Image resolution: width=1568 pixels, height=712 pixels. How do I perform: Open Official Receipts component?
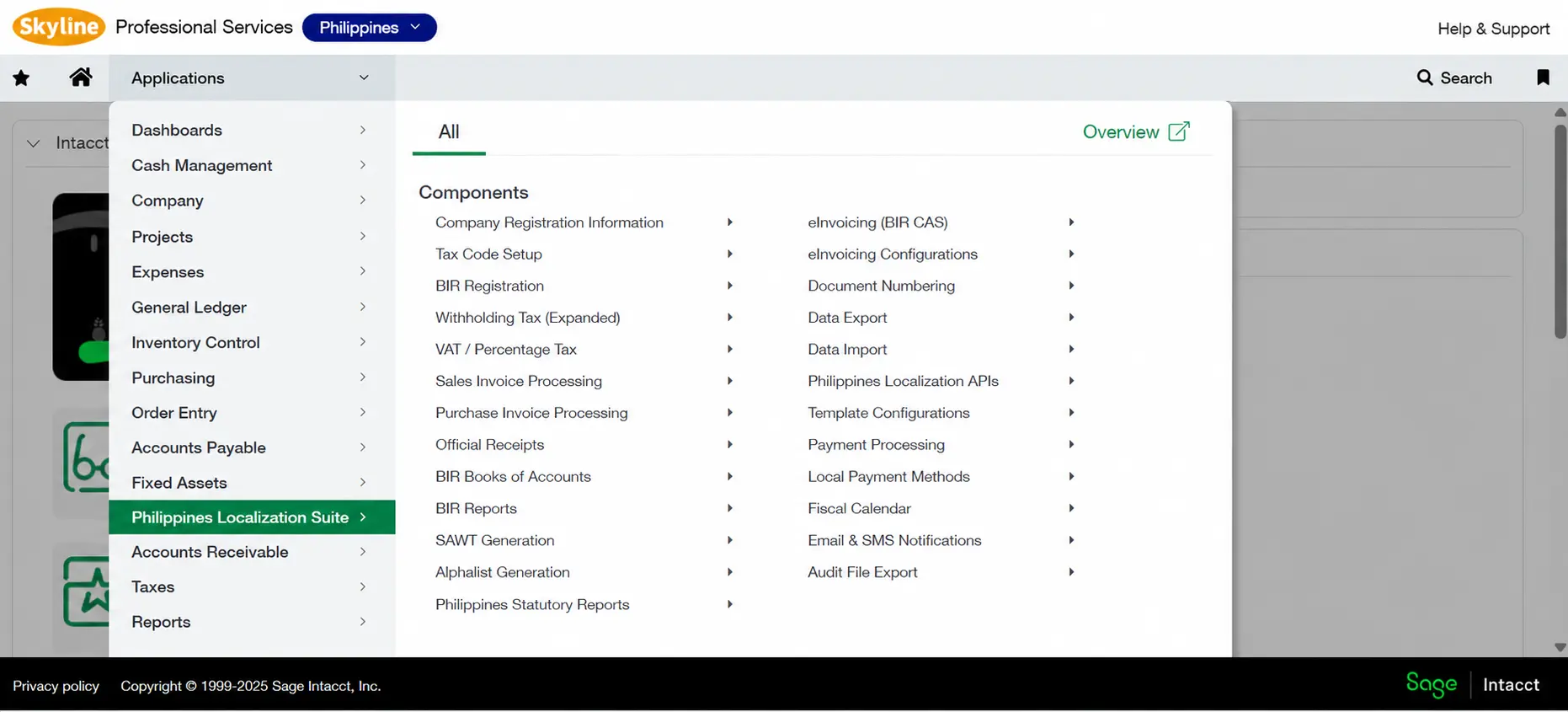pos(489,445)
